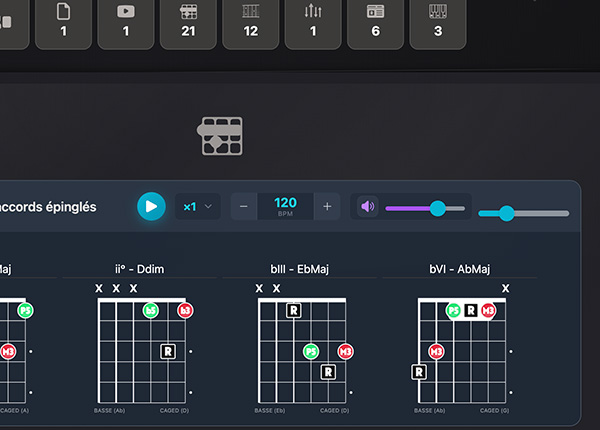Decrease BPM with minus button

[x=244, y=207]
